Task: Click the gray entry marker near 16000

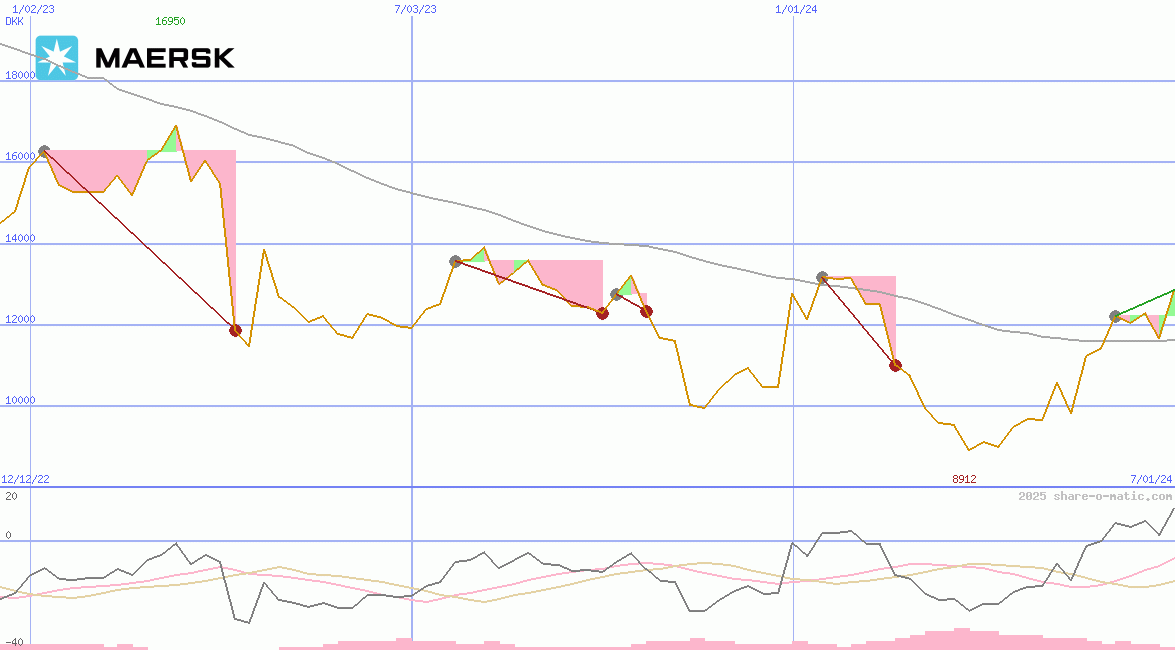Action: click(x=43, y=152)
